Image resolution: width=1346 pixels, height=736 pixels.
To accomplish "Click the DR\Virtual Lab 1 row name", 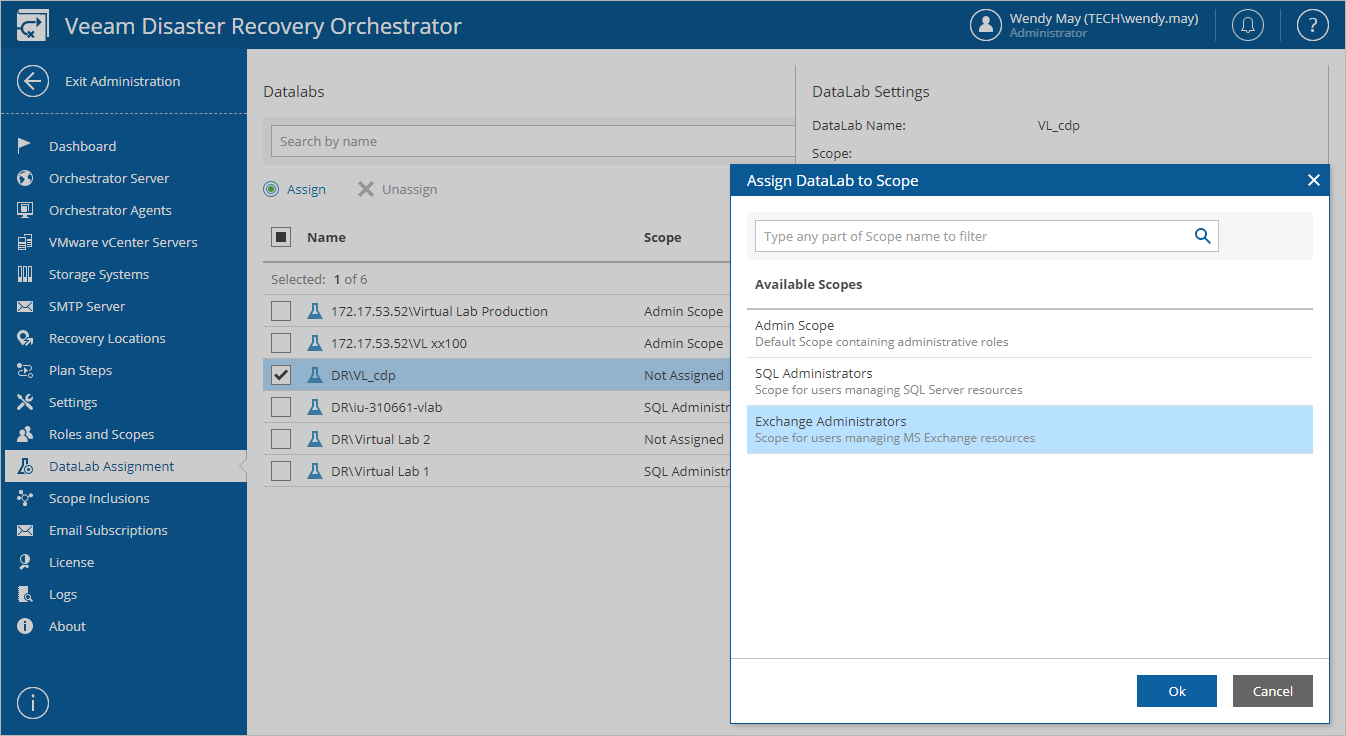I will (380, 471).
